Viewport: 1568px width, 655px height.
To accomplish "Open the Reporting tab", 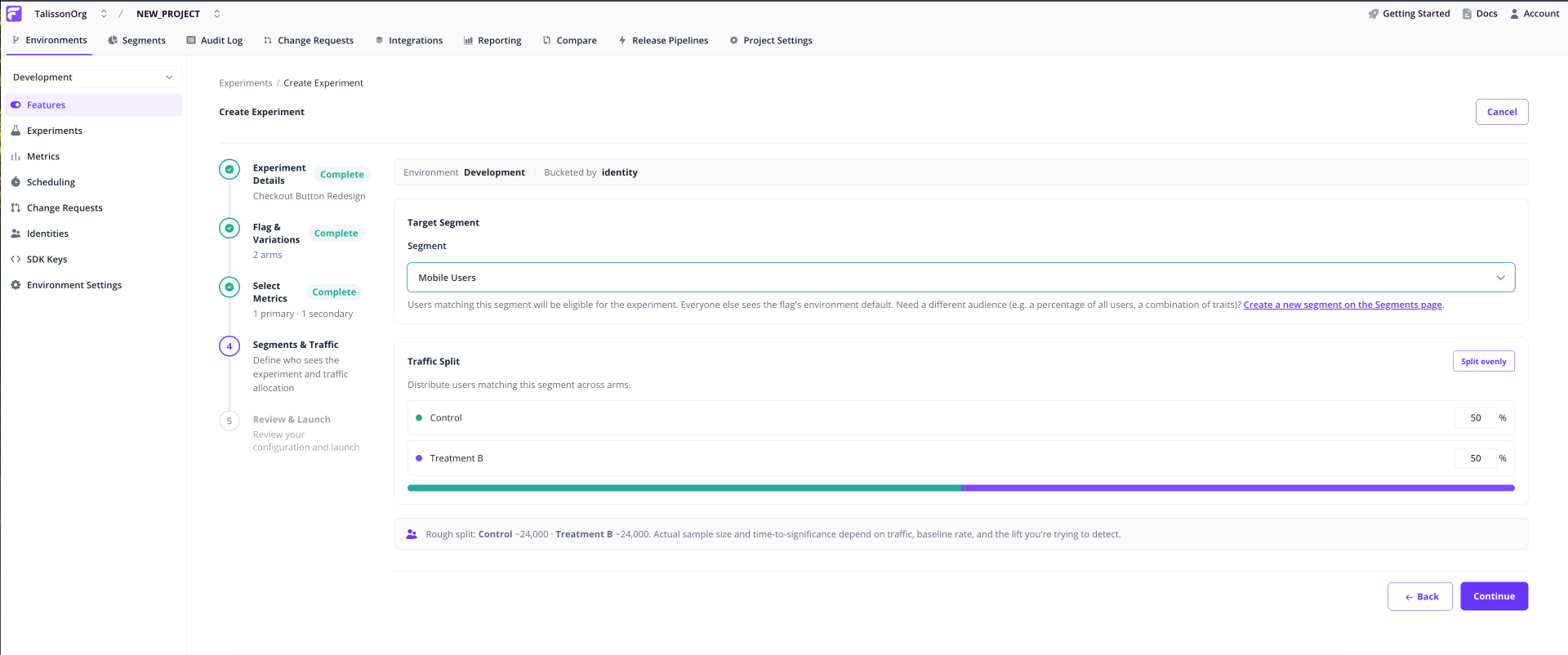I will coord(492,40).
